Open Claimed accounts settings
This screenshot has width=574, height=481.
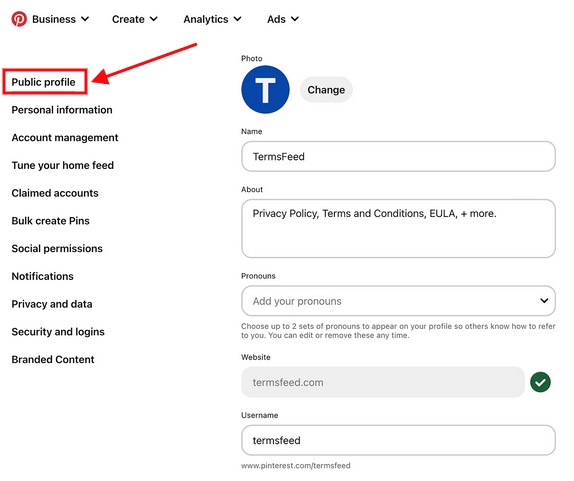click(55, 193)
